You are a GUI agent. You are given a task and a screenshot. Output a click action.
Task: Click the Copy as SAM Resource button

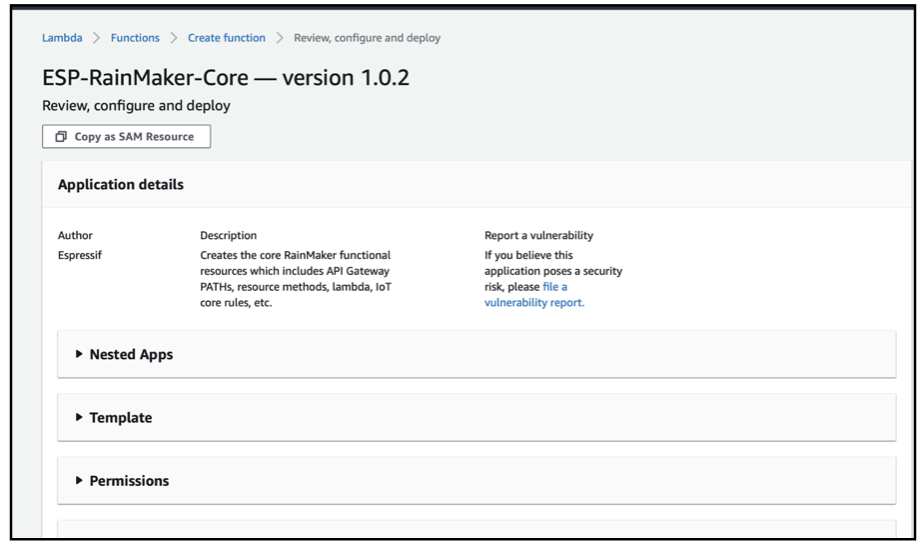point(126,136)
